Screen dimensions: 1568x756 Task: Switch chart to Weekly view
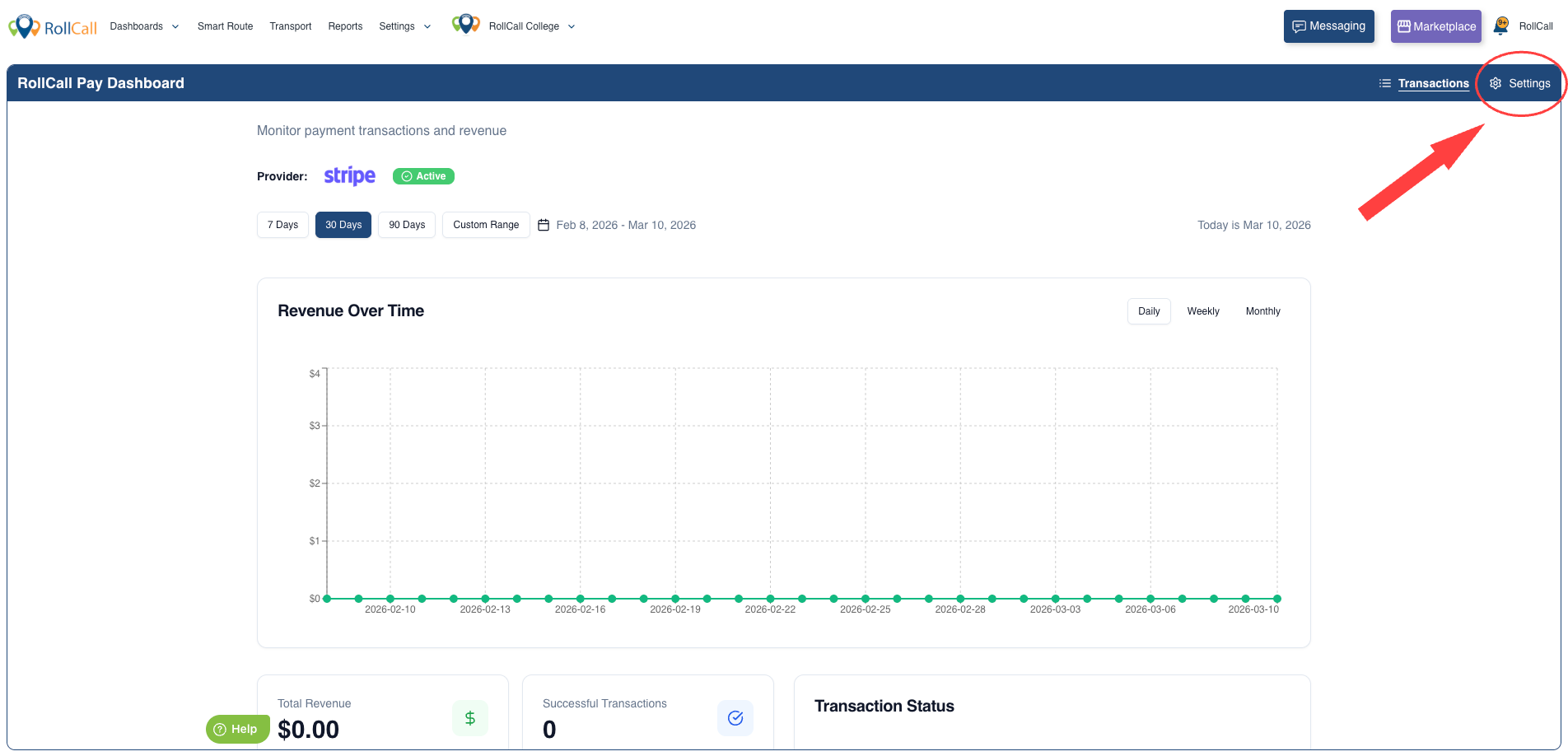(x=1202, y=311)
